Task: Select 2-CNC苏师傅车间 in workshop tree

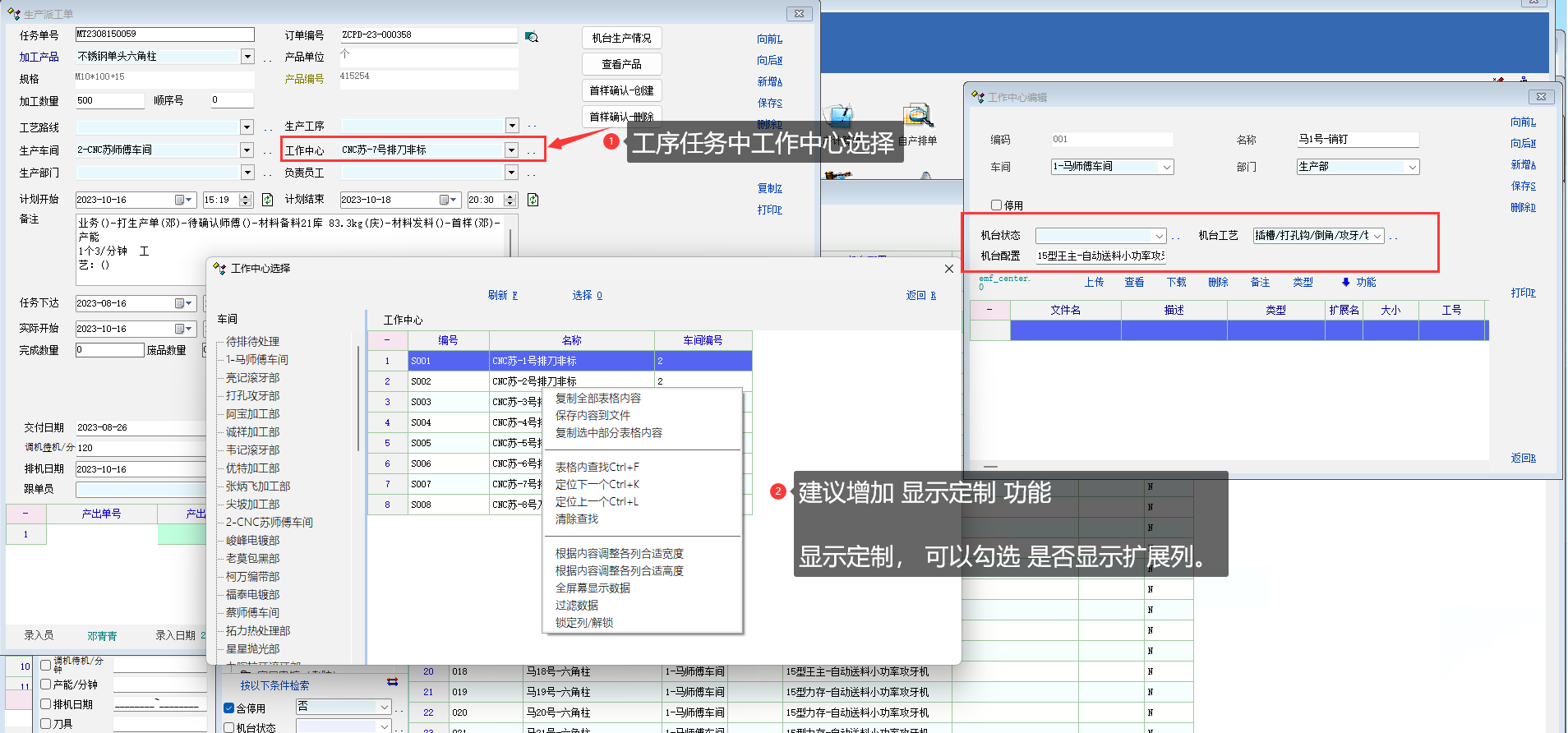Action: (269, 523)
